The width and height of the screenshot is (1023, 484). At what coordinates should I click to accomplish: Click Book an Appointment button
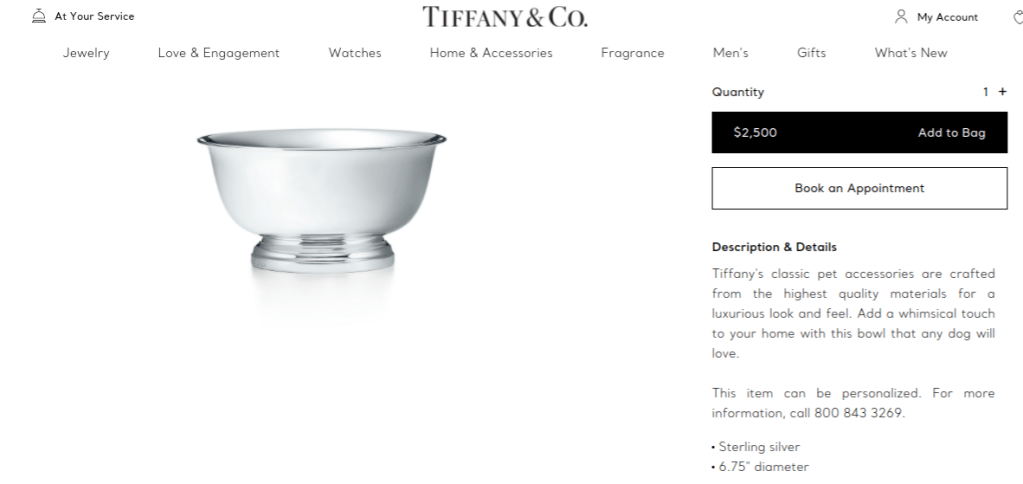tap(859, 188)
